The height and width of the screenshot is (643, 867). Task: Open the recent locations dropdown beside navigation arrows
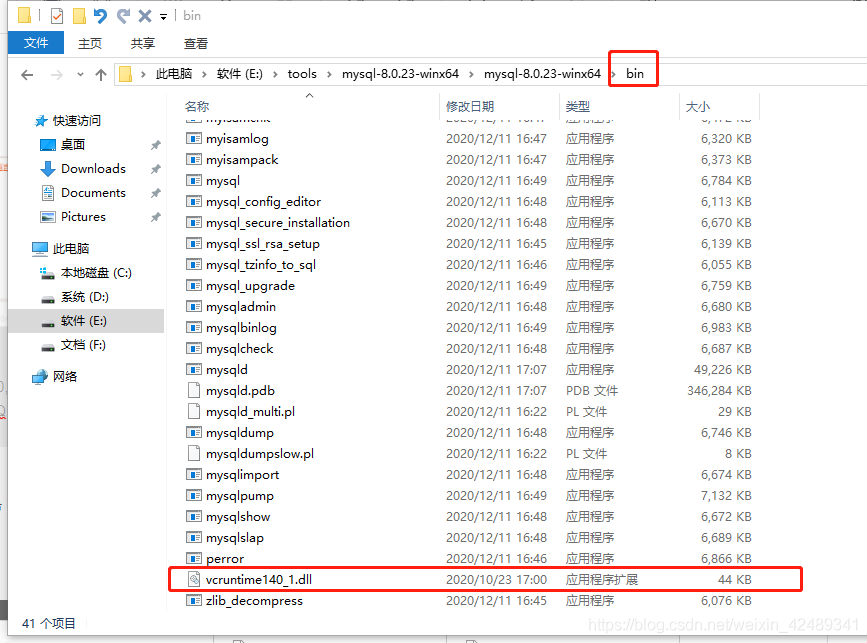click(x=79, y=72)
